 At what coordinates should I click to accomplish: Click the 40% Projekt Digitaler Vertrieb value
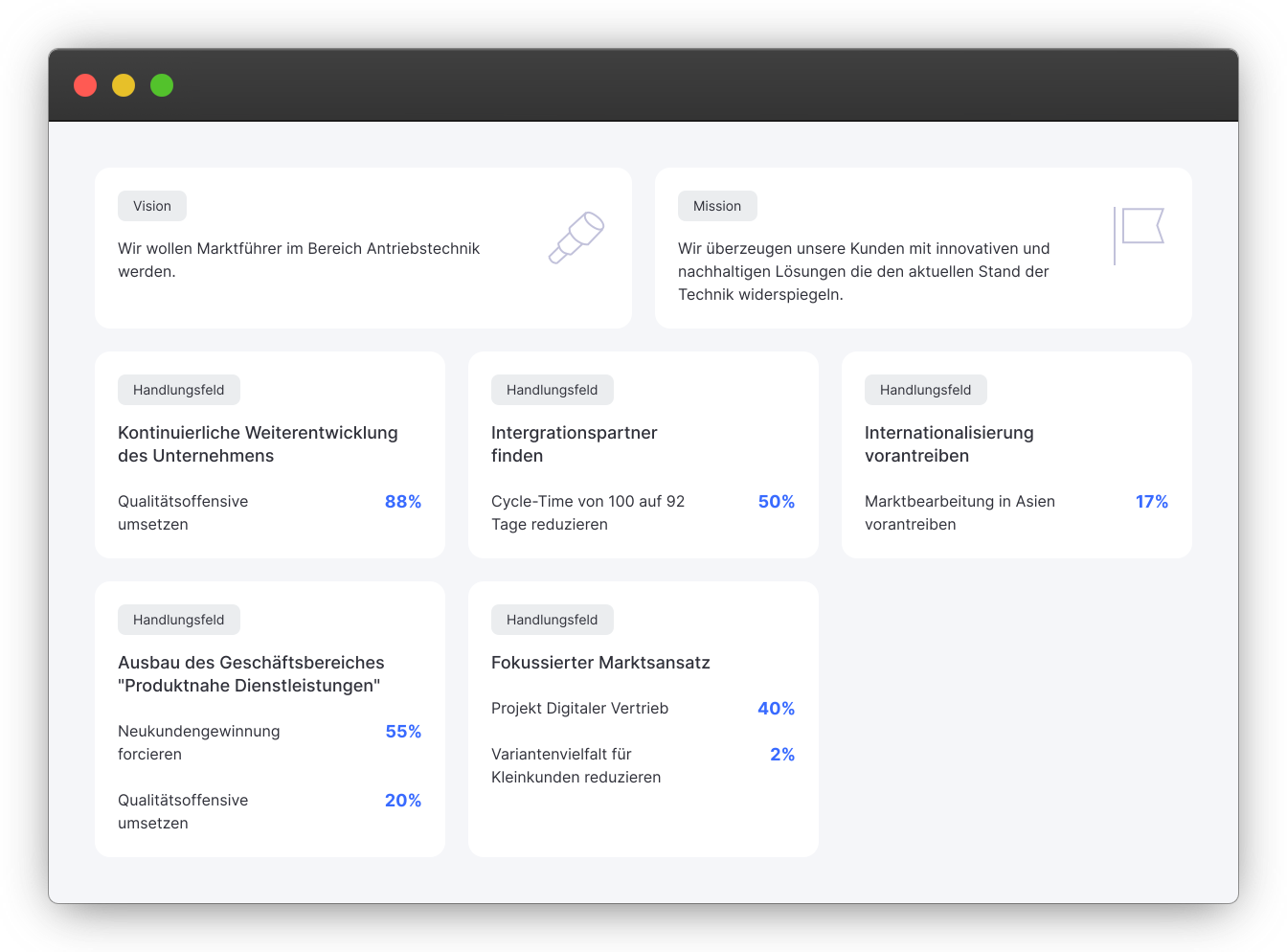(x=777, y=709)
